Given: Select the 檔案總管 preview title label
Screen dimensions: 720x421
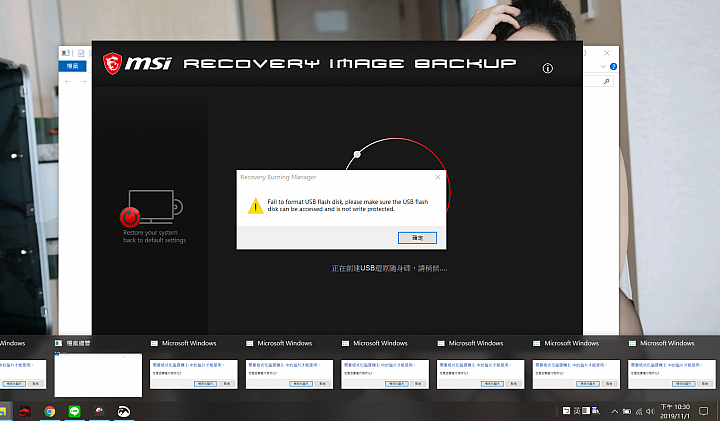Looking at the screenshot, I should tap(79, 343).
